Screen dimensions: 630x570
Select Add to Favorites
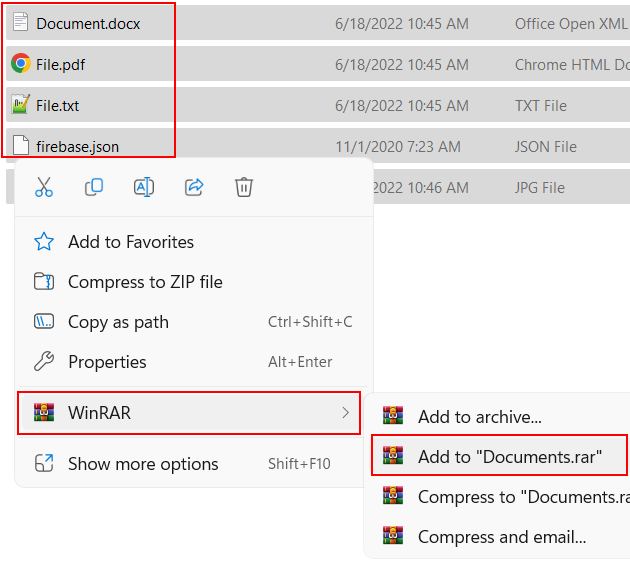130,242
